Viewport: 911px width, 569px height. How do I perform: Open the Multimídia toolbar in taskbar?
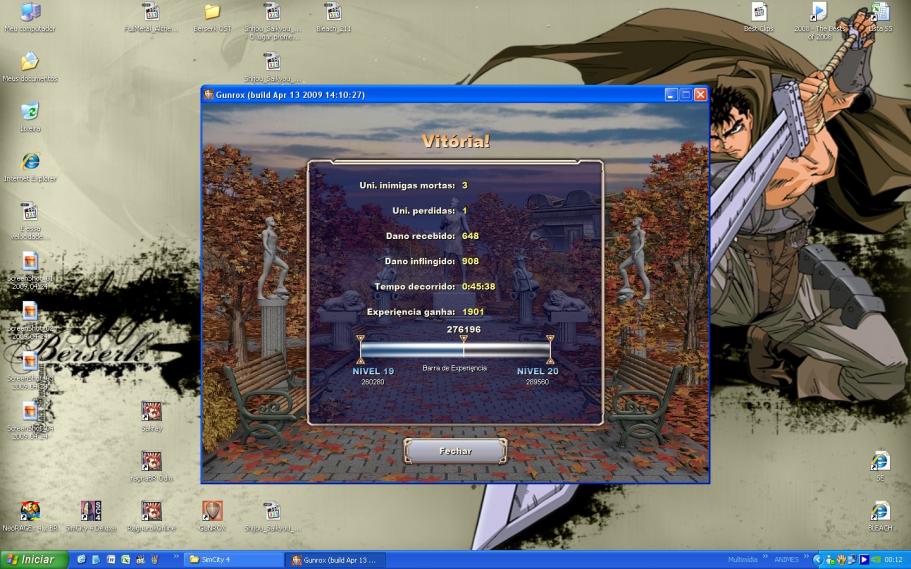[742, 560]
